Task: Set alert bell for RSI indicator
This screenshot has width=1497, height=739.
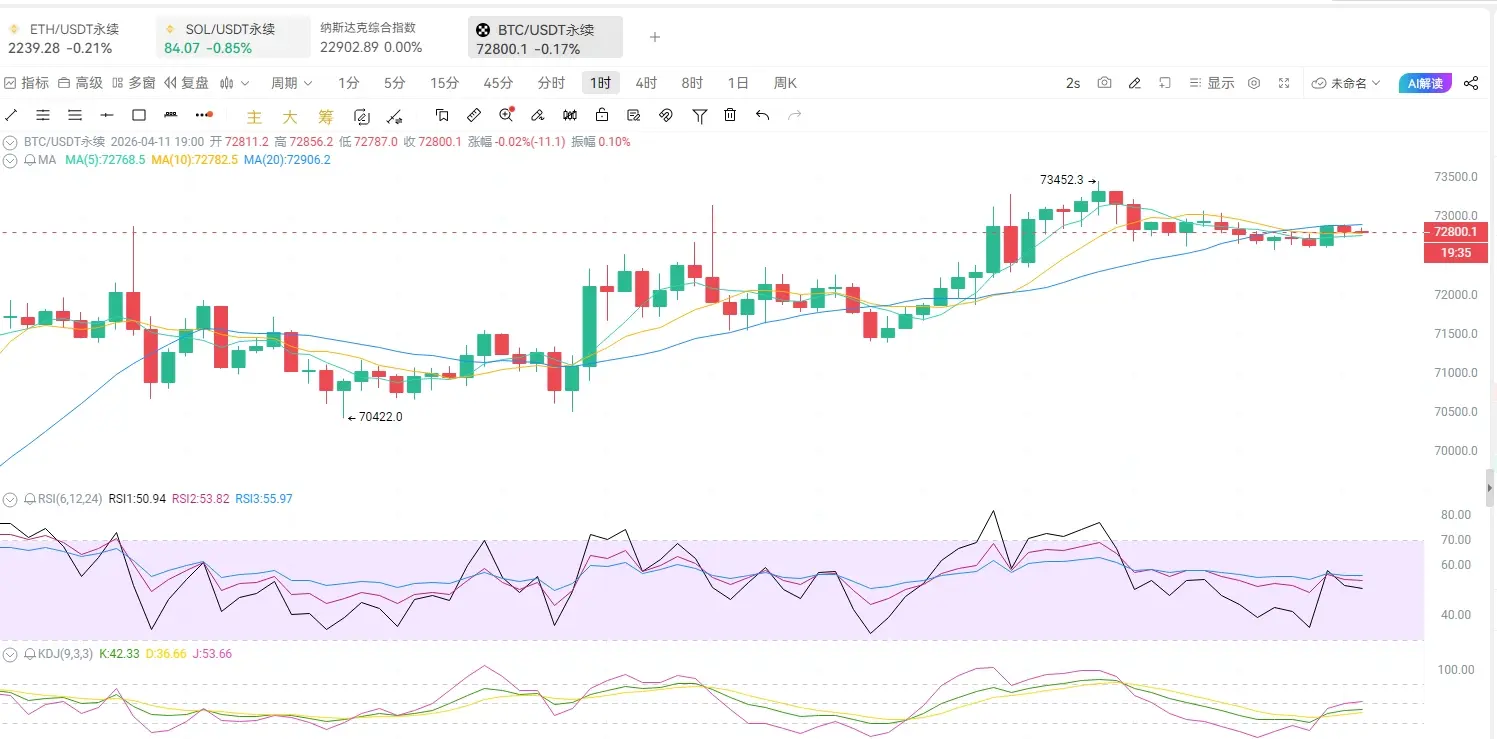Action: (x=30, y=499)
